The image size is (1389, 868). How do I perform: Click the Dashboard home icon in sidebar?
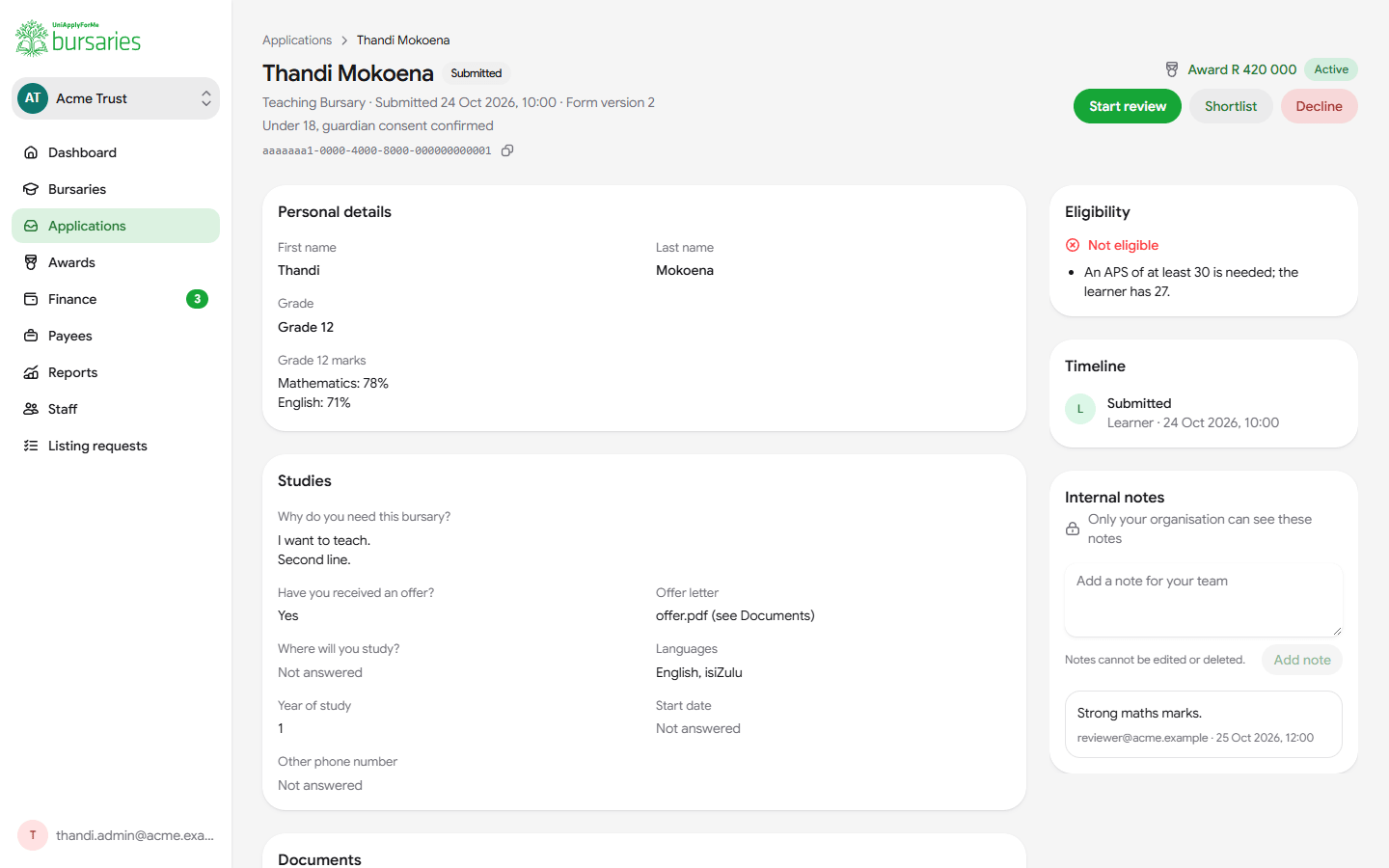(31, 152)
